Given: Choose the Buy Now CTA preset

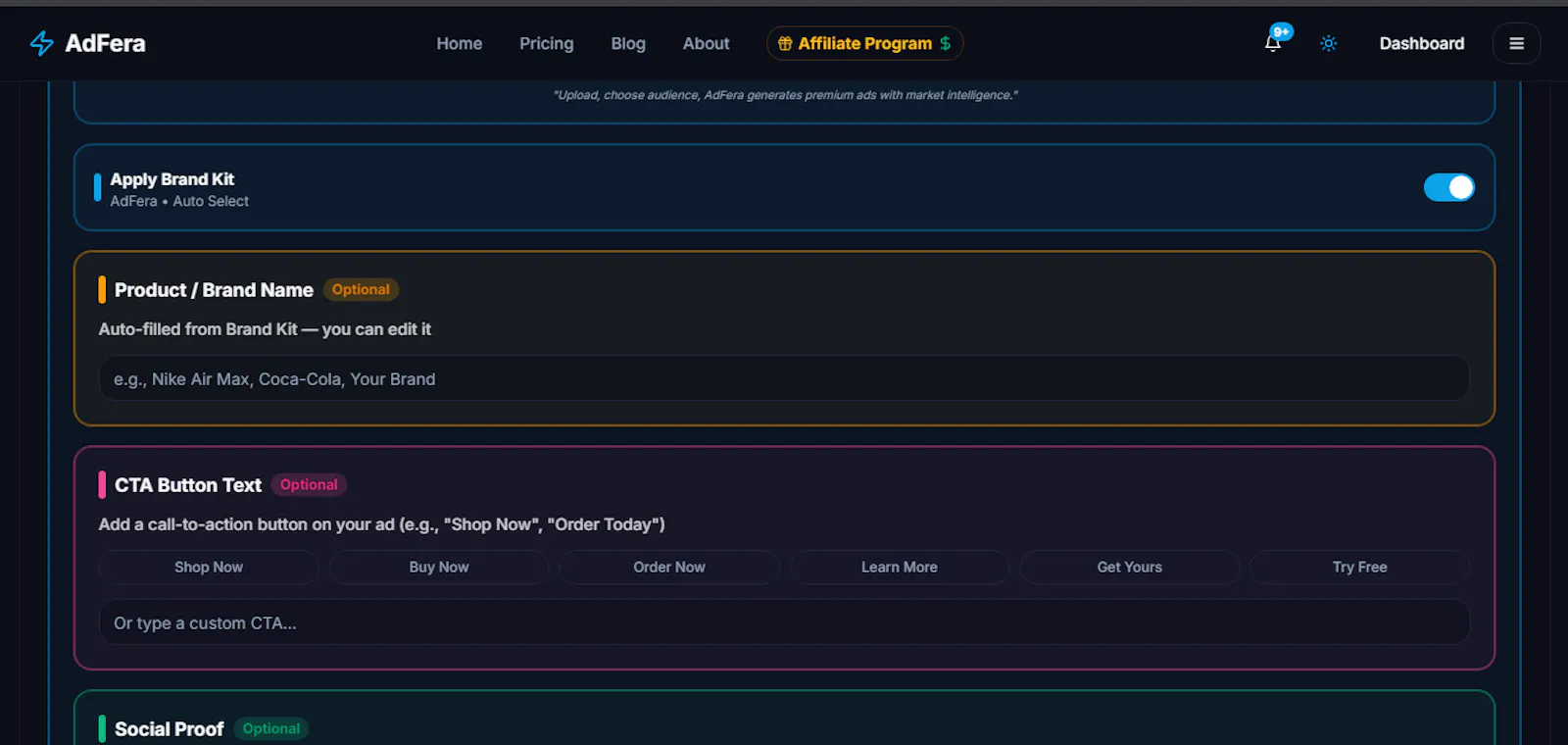Looking at the screenshot, I should (x=439, y=568).
